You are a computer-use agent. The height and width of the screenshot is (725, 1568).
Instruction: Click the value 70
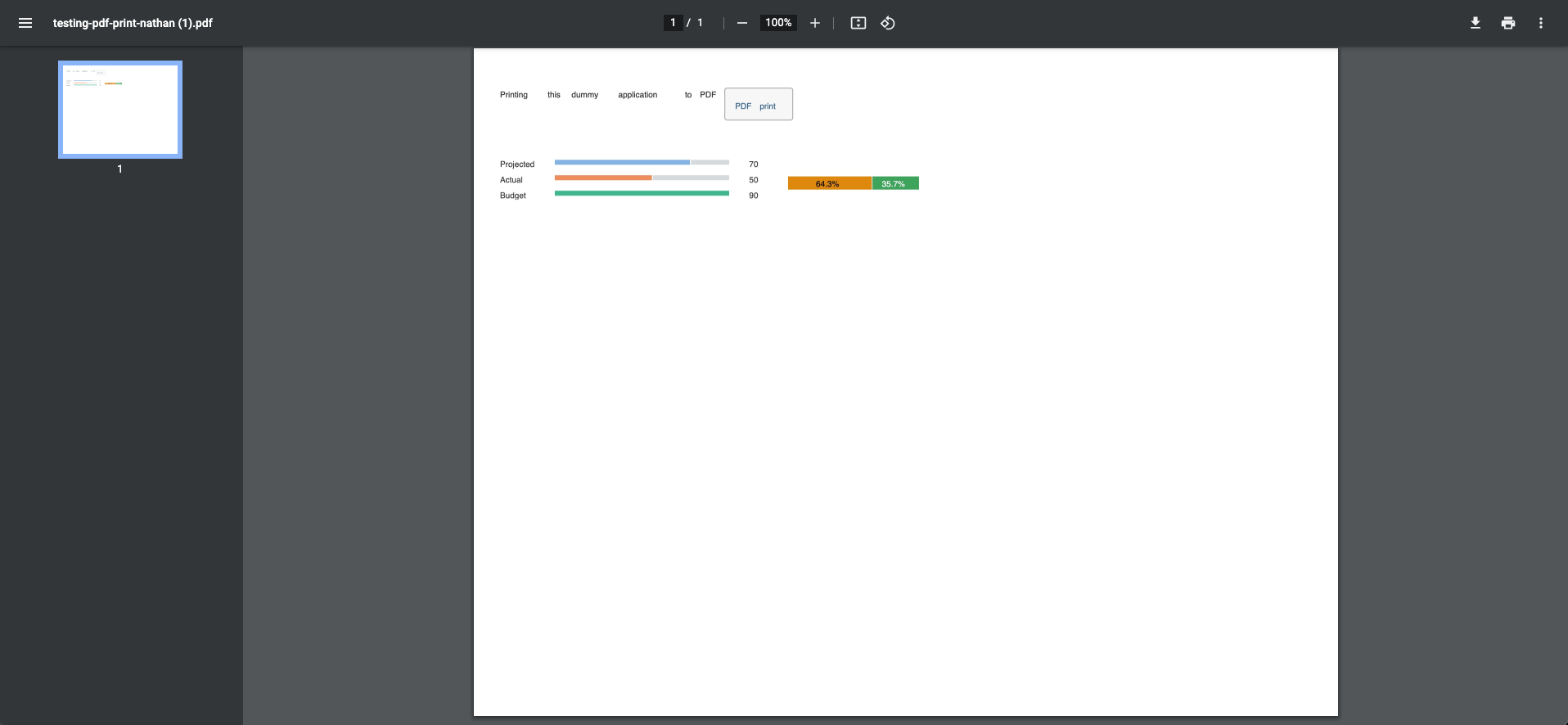pos(754,164)
